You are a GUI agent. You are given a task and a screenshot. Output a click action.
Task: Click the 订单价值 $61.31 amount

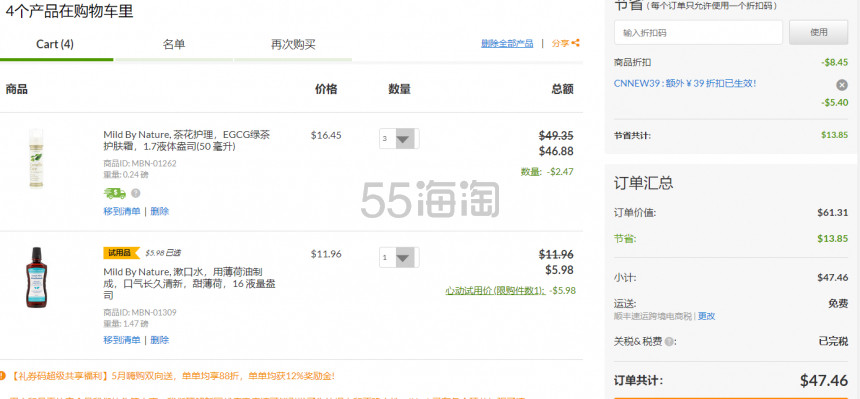833,212
